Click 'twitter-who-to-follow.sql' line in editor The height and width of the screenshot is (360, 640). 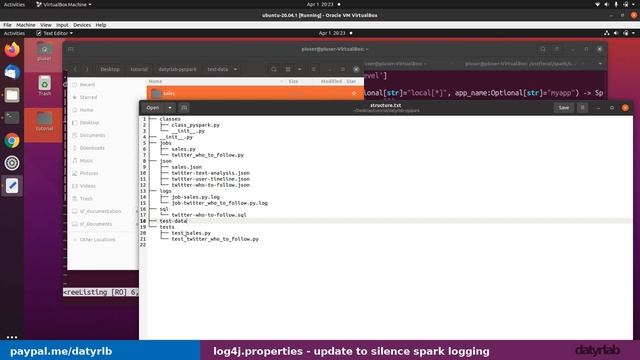tap(209, 215)
